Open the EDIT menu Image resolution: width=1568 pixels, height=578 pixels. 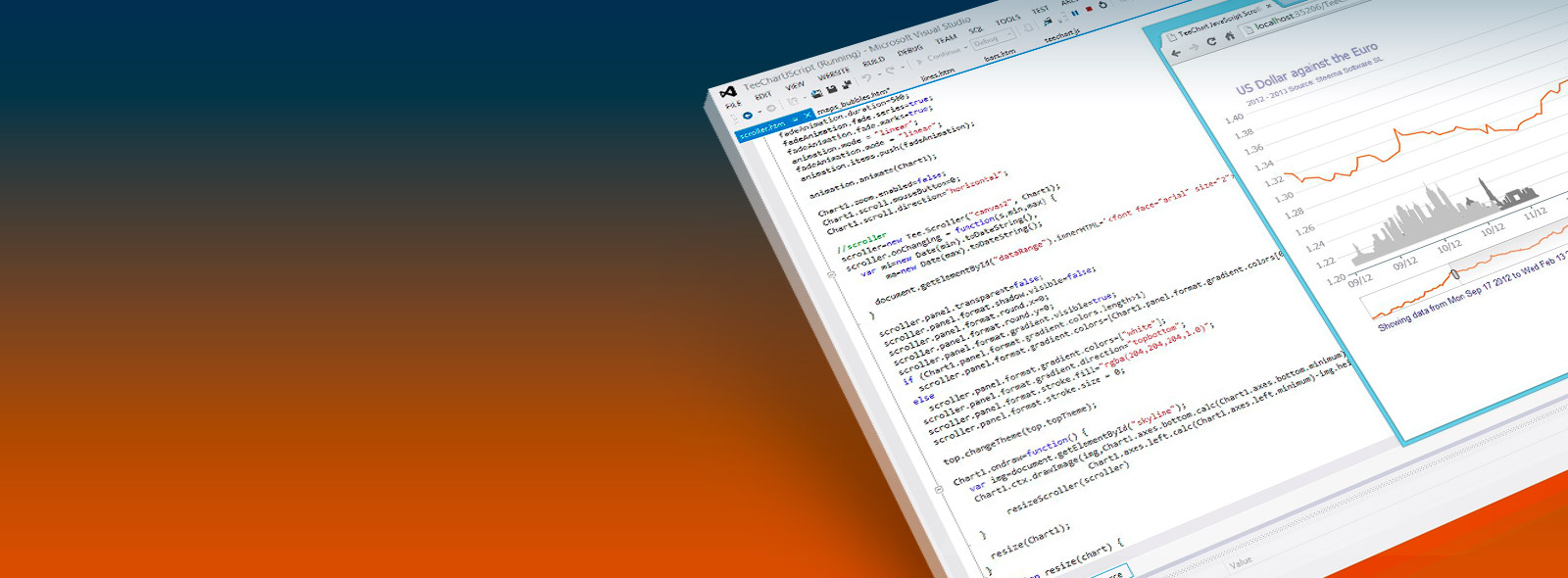(763, 95)
